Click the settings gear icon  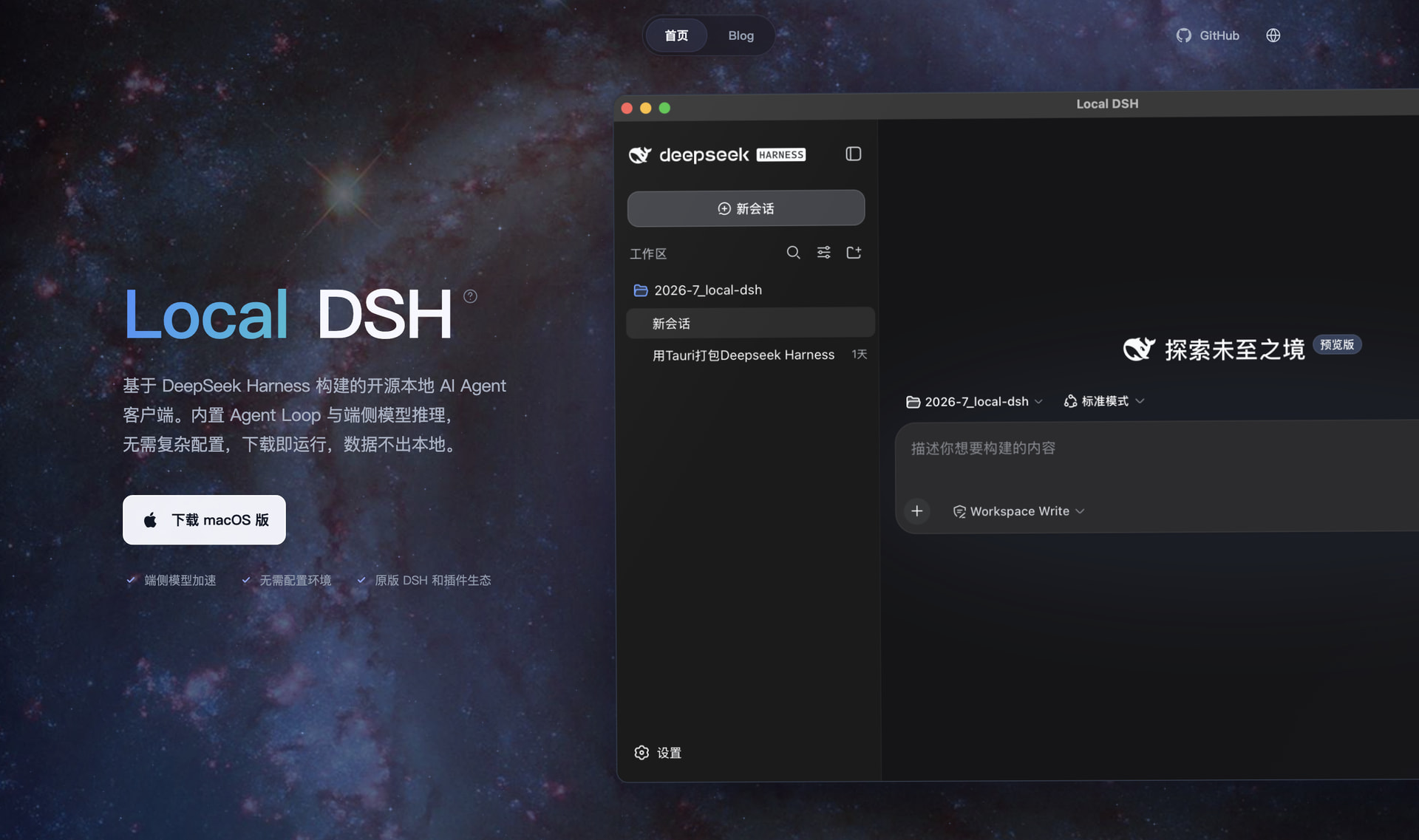pyautogui.click(x=642, y=752)
